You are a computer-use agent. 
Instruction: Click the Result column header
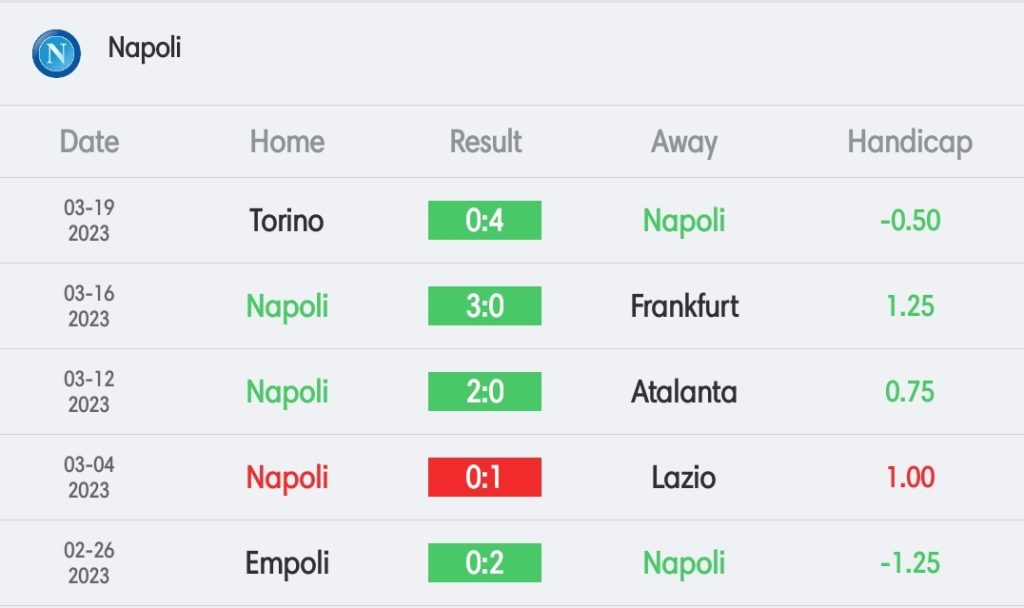click(x=485, y=142)
